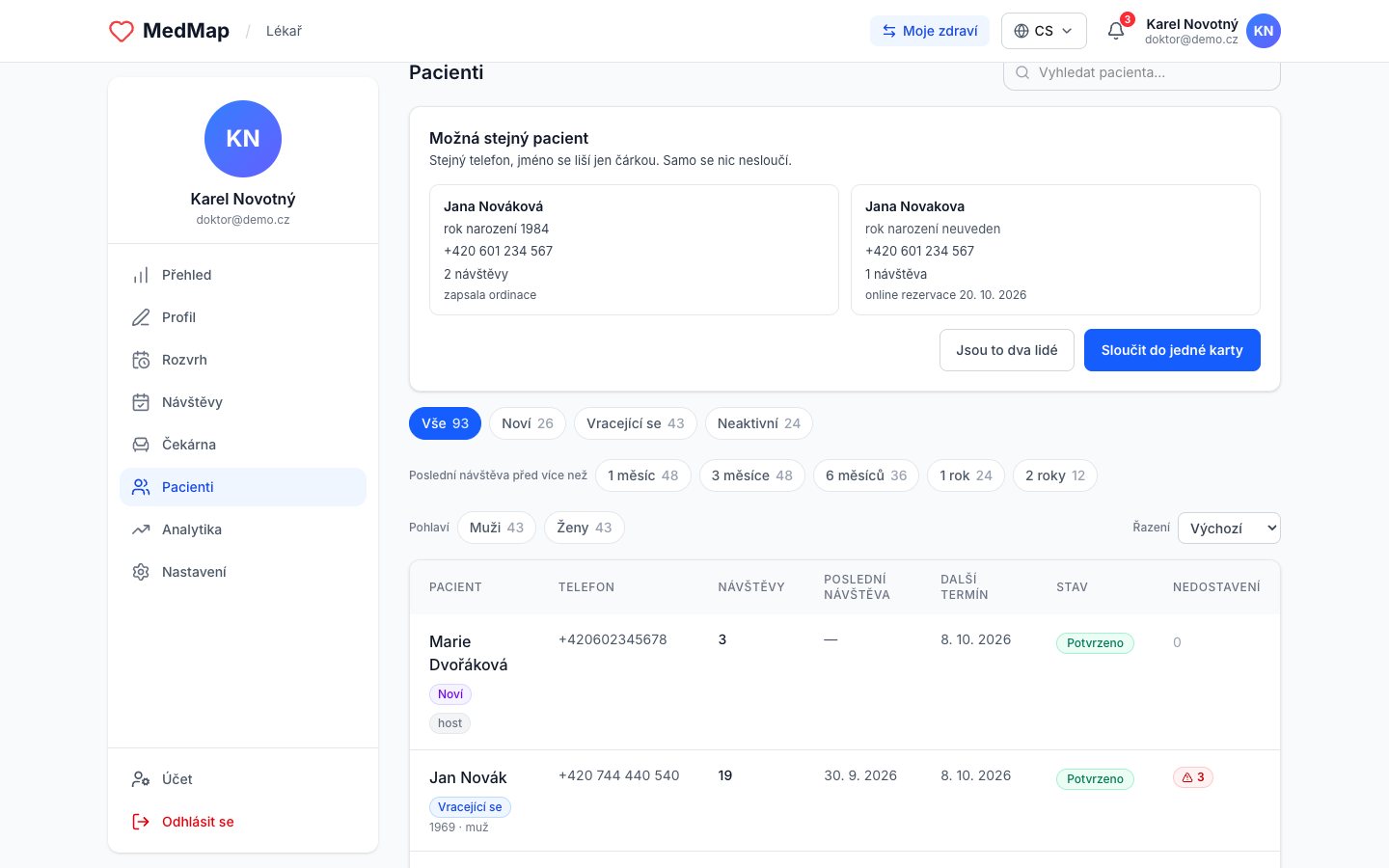Click Jsou to dva lidé button
The image size is (1389, 868).
[1007, 350]
